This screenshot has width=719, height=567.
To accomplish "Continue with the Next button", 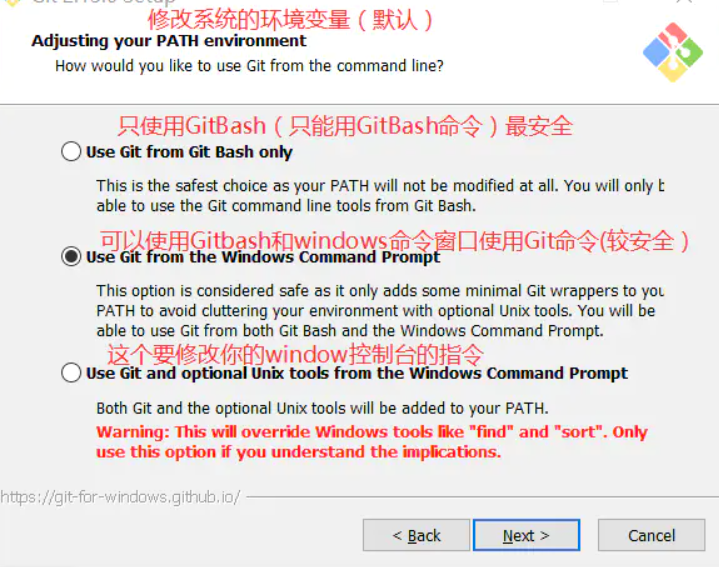I will 526,535.
